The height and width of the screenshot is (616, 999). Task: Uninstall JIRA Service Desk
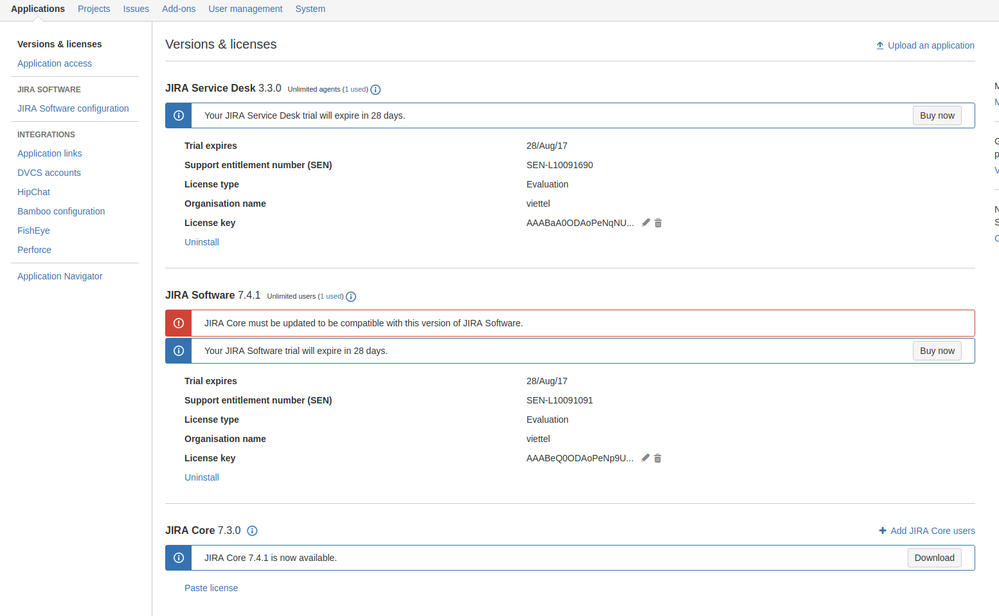pyautogui.click(x=201, y=242)
